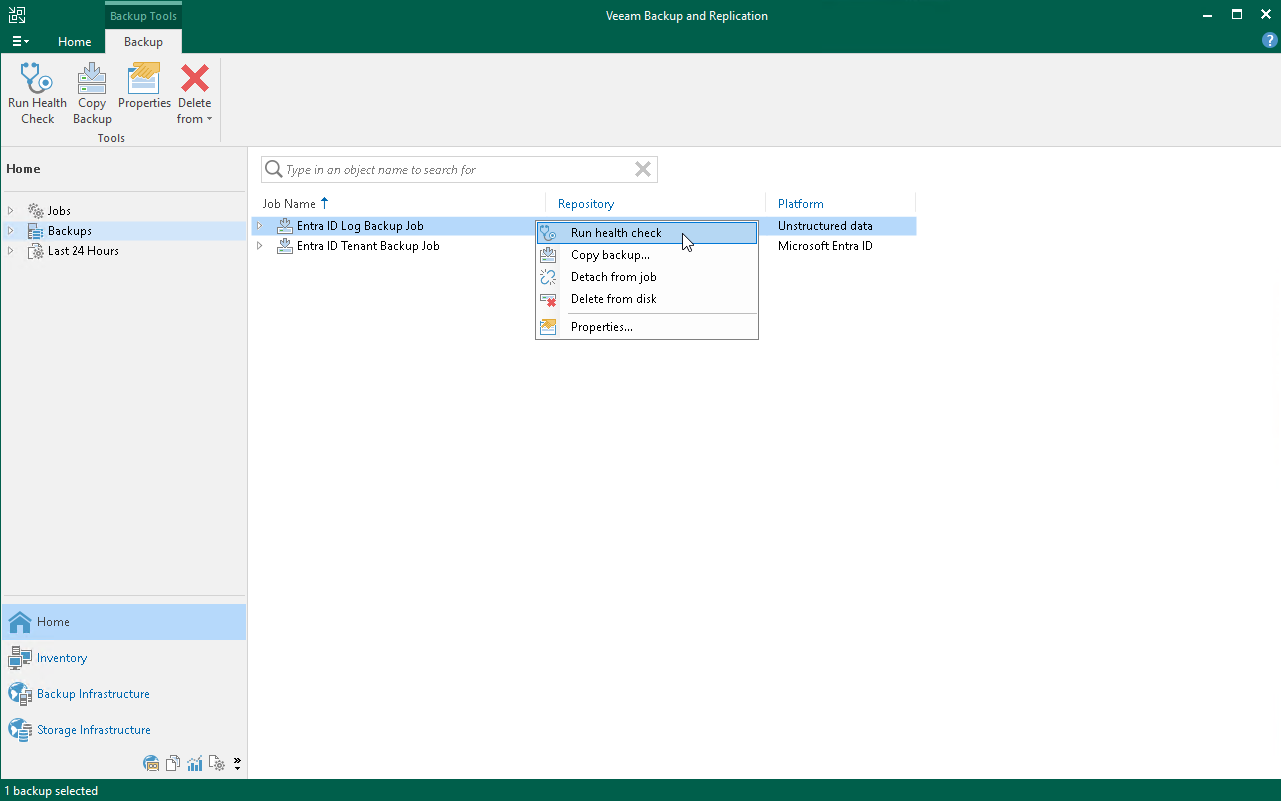
Task: Choose Copy backup... from context menu
Action: (647, 255)
